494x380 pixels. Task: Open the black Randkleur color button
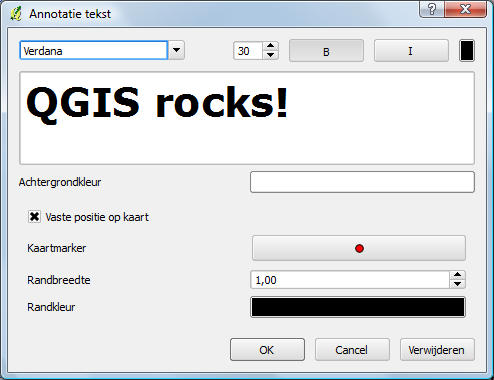tap(358, 307)
